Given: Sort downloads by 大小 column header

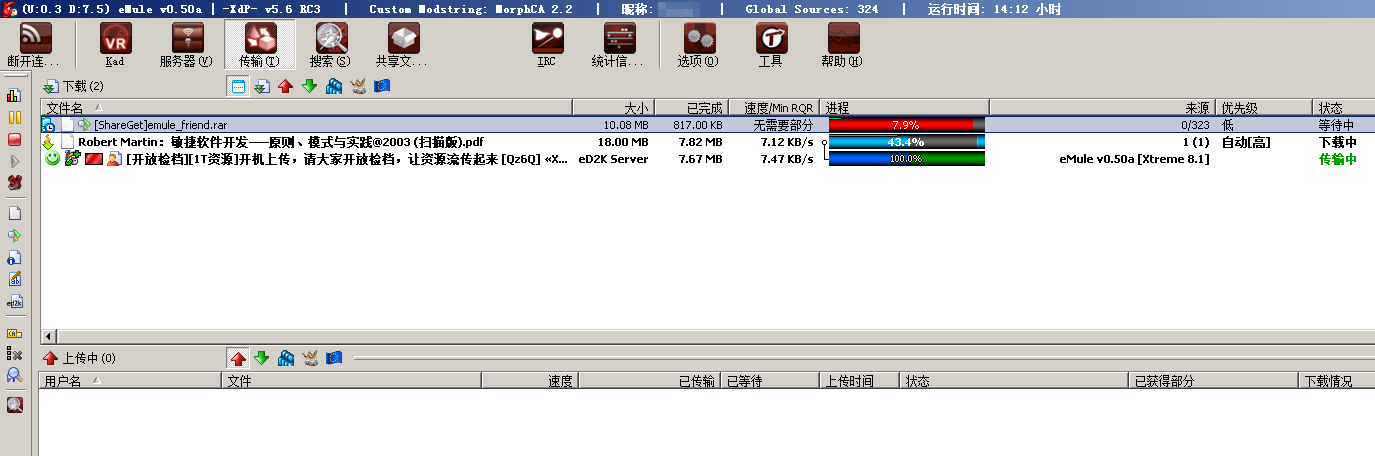Looking at the screenshot, I should (x=613, y=107).
